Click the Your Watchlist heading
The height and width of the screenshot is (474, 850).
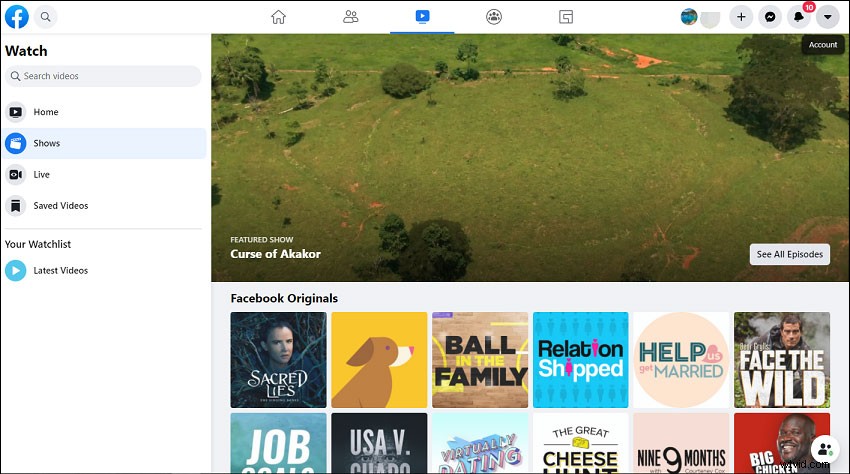click(x=38, y=245)
